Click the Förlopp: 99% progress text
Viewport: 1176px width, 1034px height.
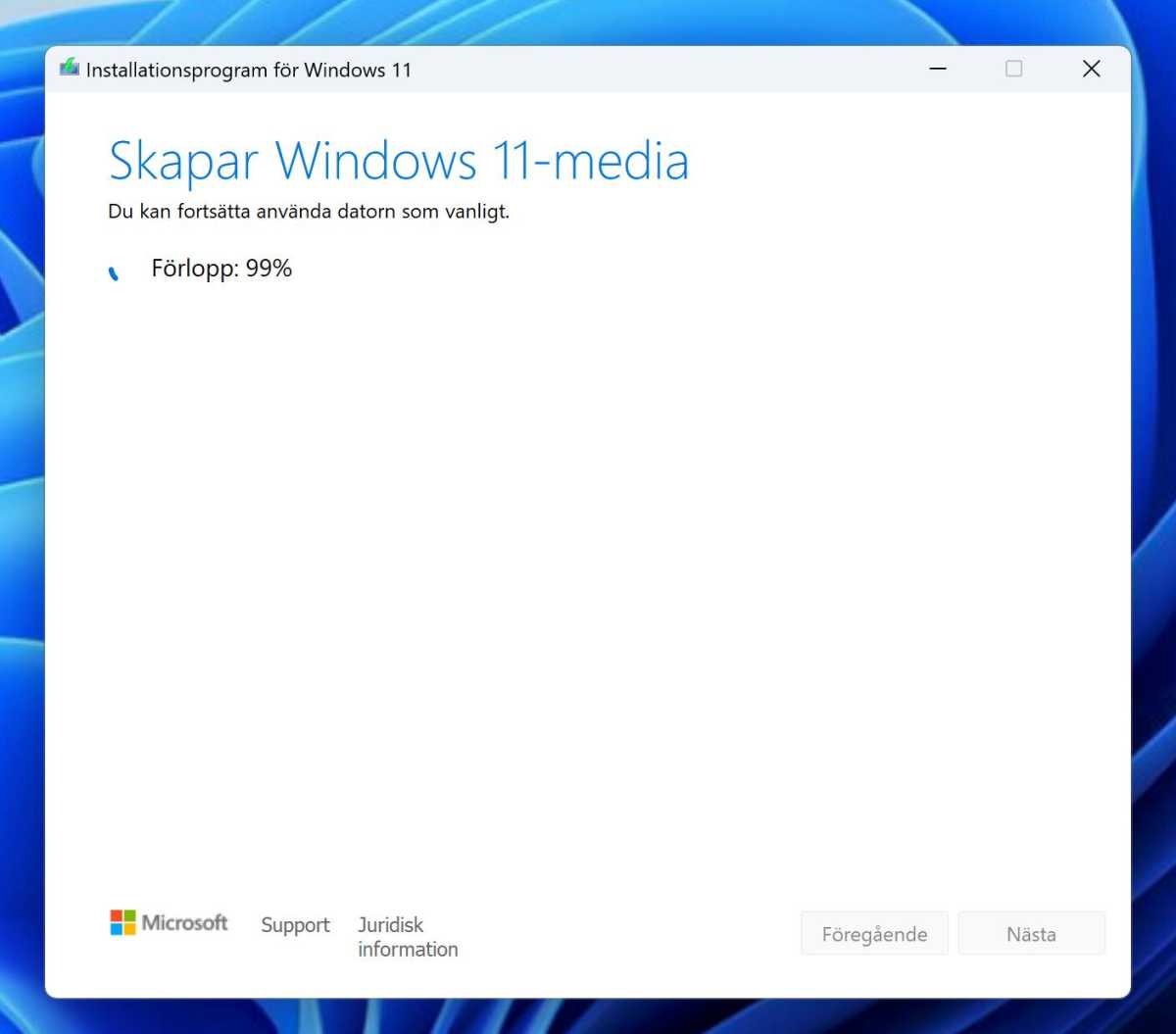point(221,269)
